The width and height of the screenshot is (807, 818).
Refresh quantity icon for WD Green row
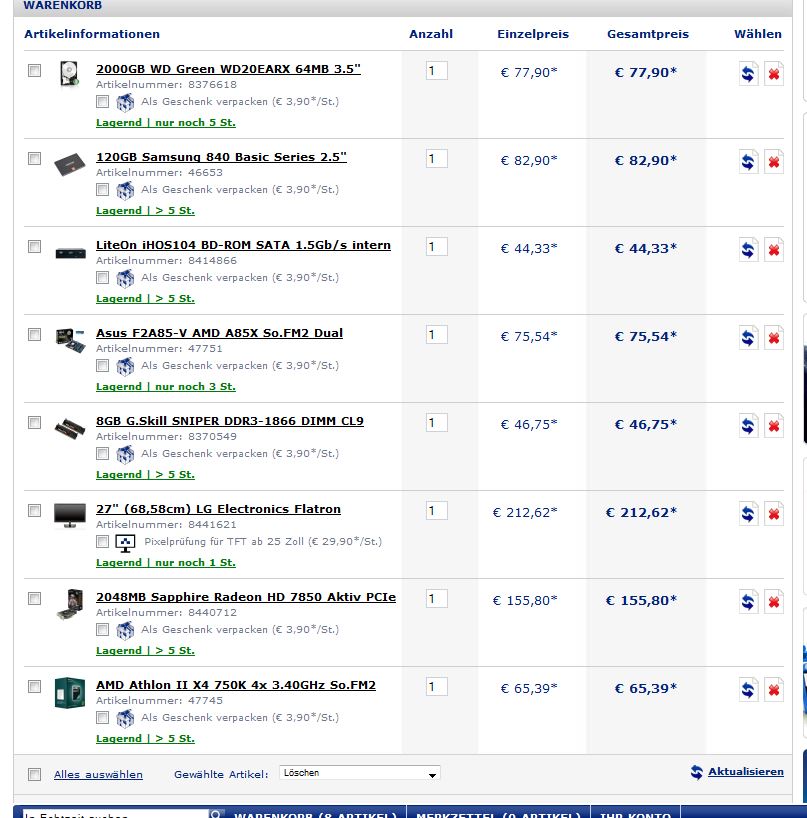tap(748, 74)
